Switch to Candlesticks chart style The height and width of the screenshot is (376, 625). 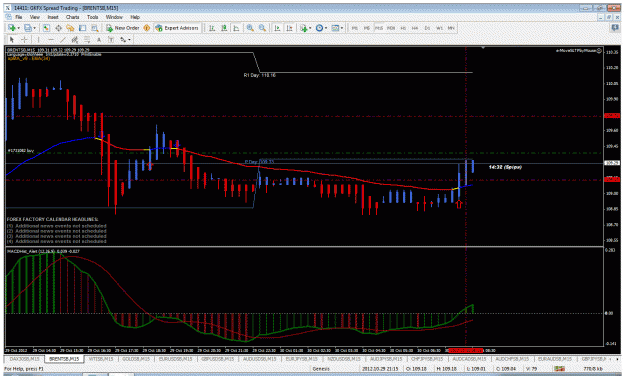click(224, 28)
